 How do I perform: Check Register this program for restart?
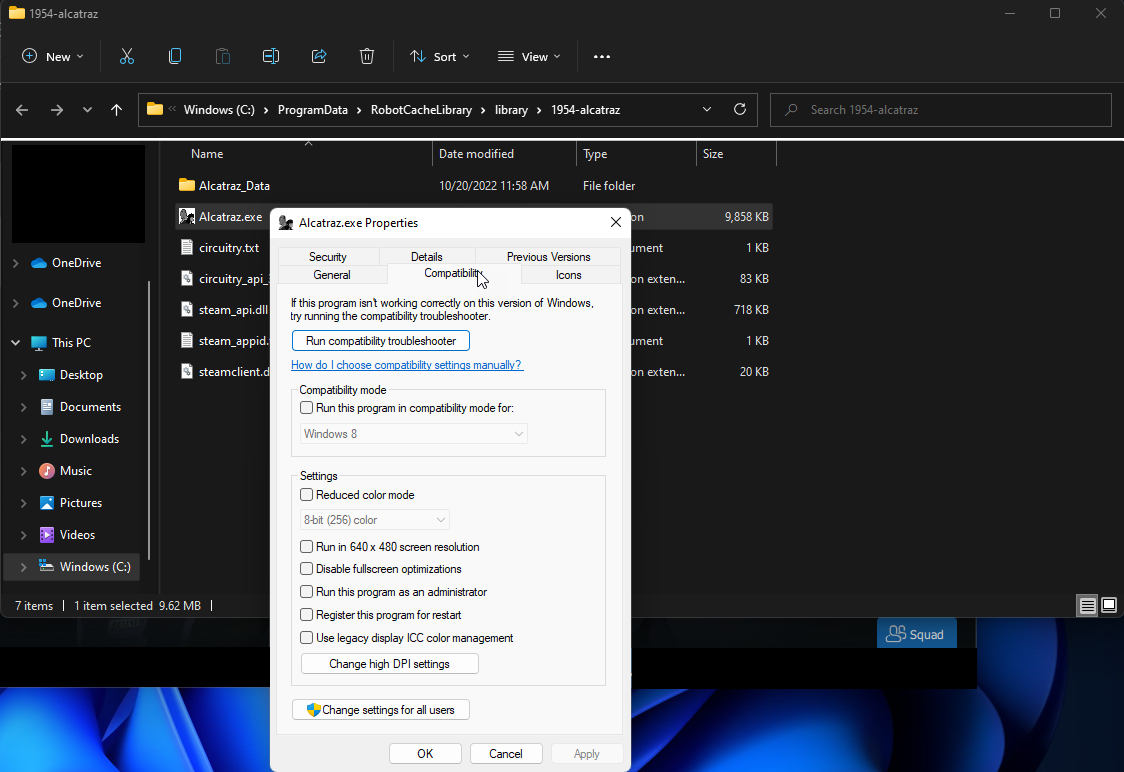[x=307, y=615]
